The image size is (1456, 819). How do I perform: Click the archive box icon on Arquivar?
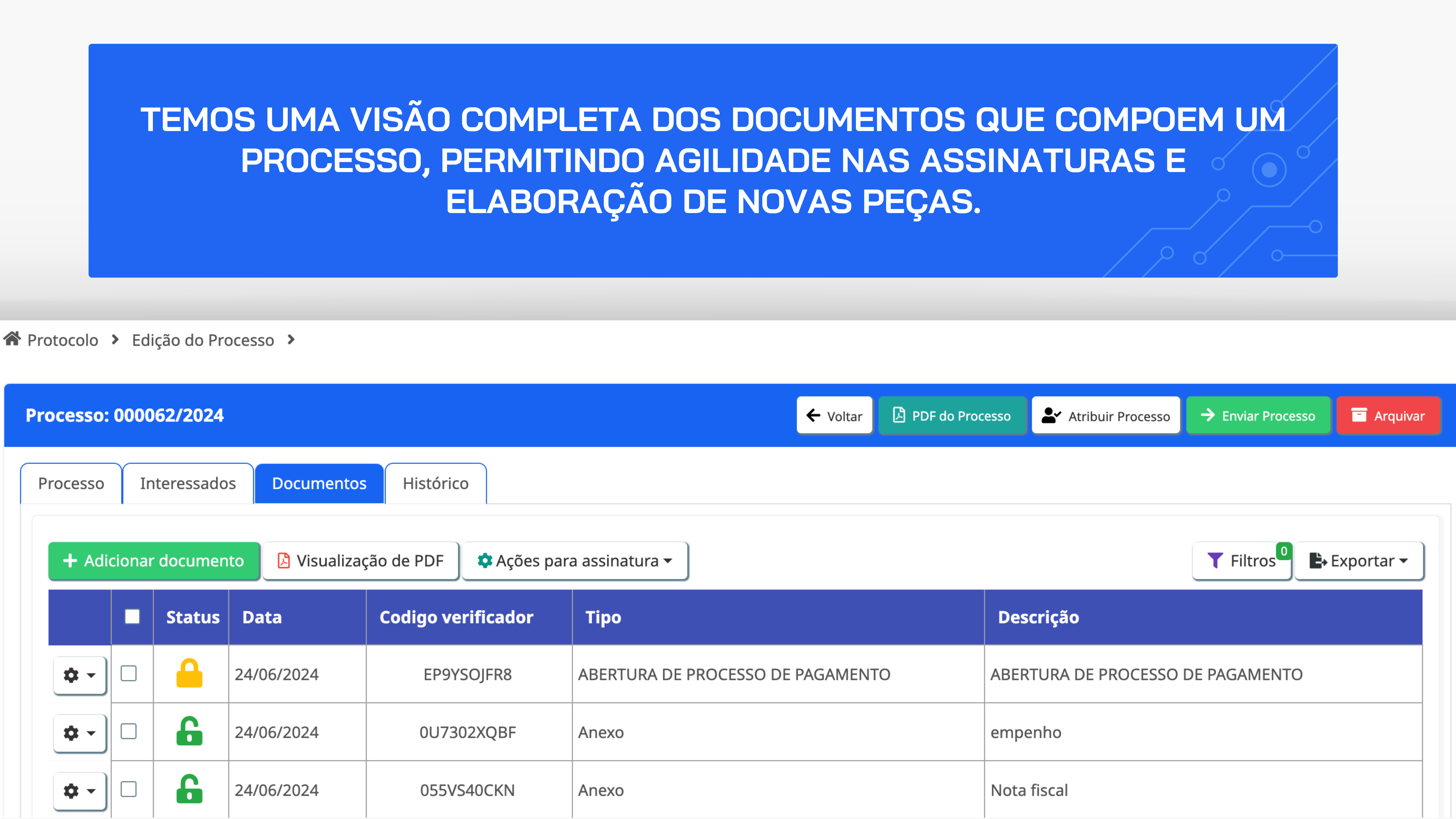[1360, 415]
